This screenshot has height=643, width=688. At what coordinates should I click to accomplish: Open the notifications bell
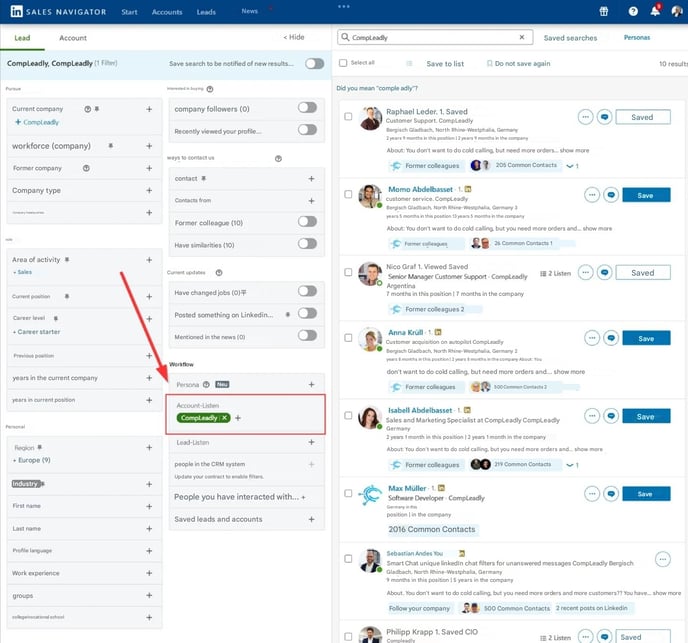coord(655,12)
